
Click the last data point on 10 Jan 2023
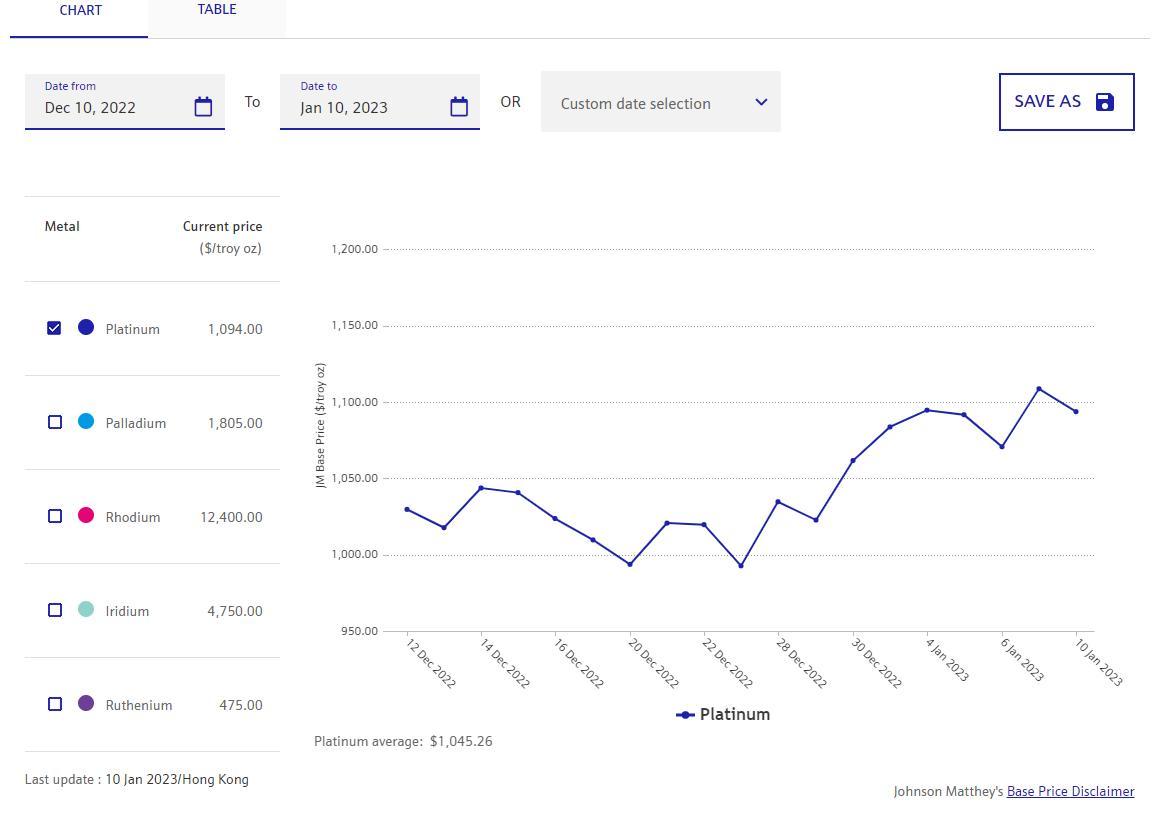1076,412
